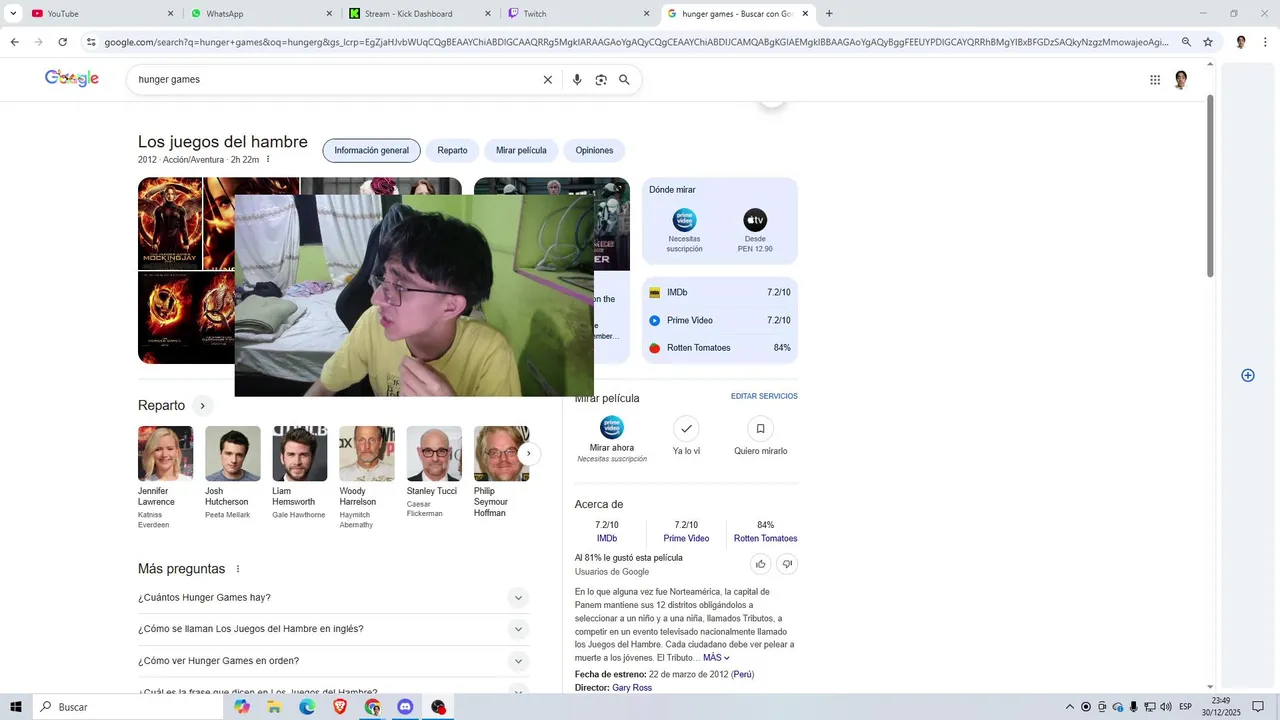Click Woody Harrelson cast photo
Screen dimensions: 1280x720
click(x=367, y=454)
